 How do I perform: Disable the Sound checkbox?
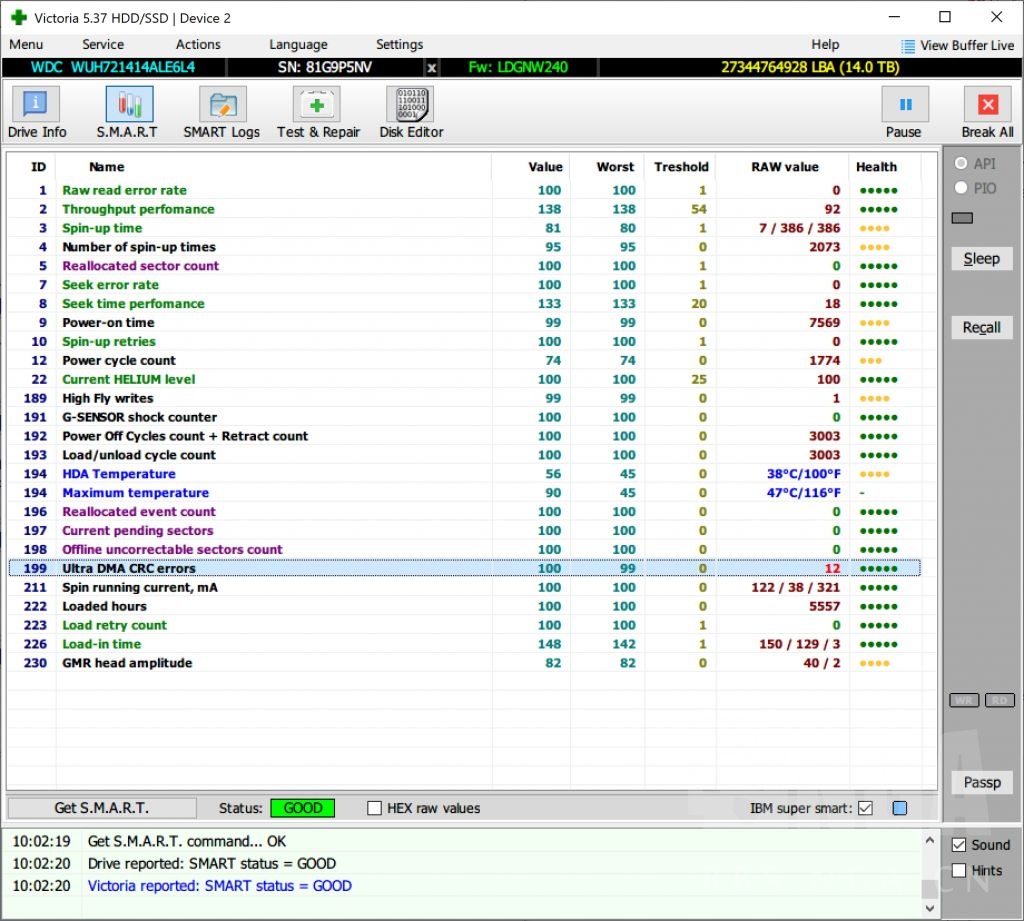coord(960,845)
